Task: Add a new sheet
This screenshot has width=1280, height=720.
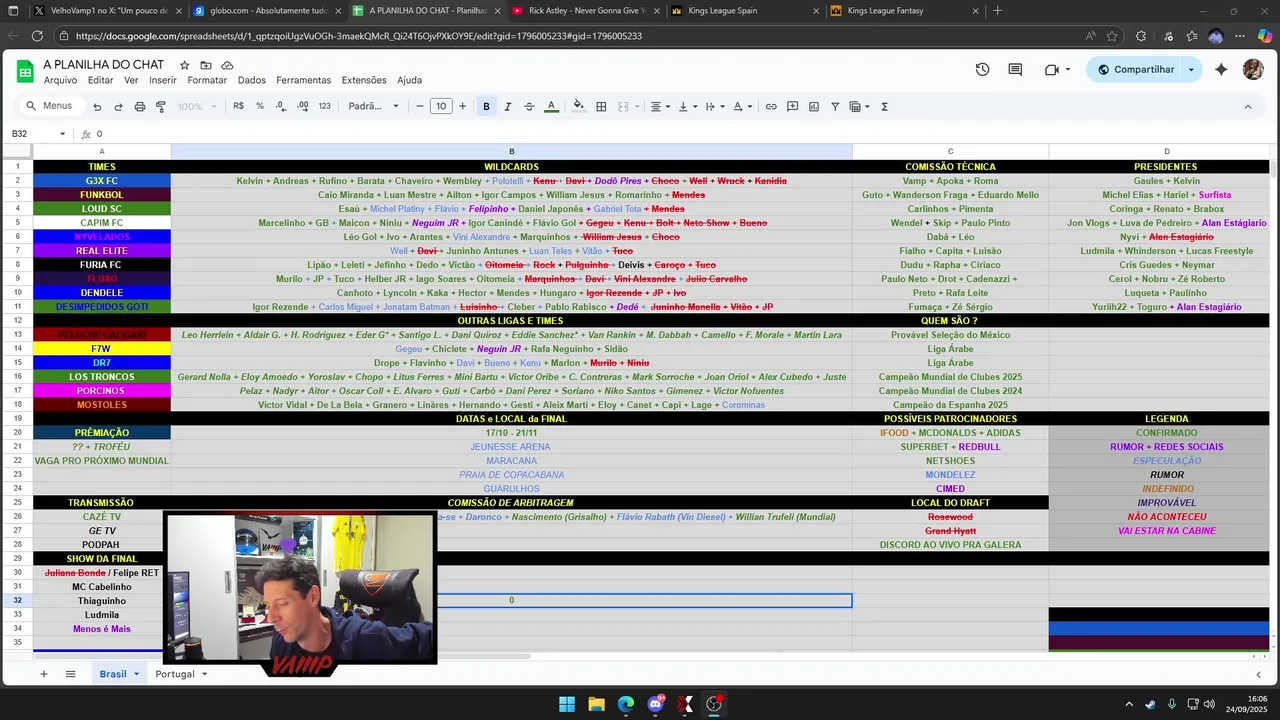Action: pyautogui.click(x=43, y=674)
